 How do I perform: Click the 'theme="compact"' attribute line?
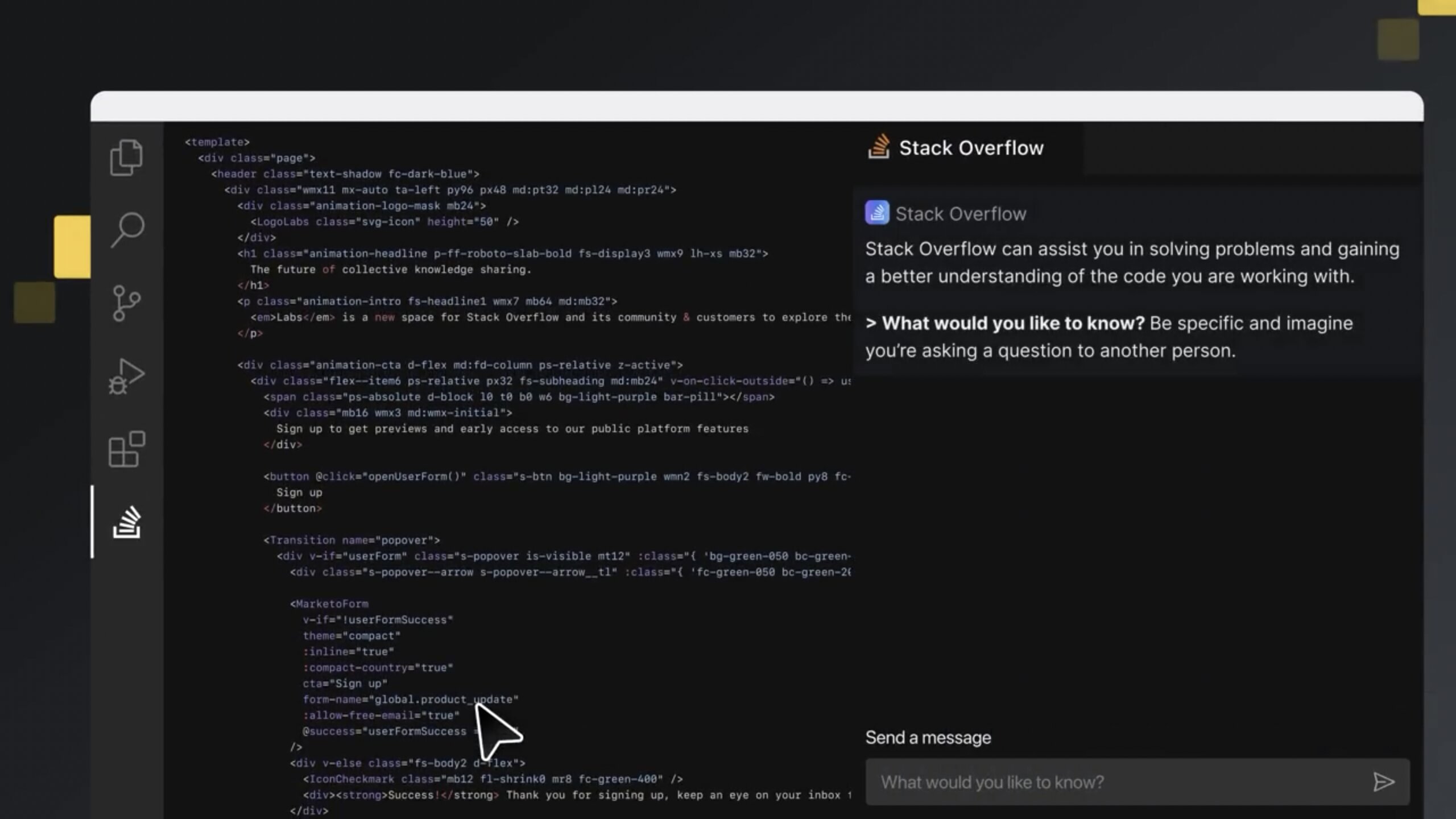click(x=352, y=636)
